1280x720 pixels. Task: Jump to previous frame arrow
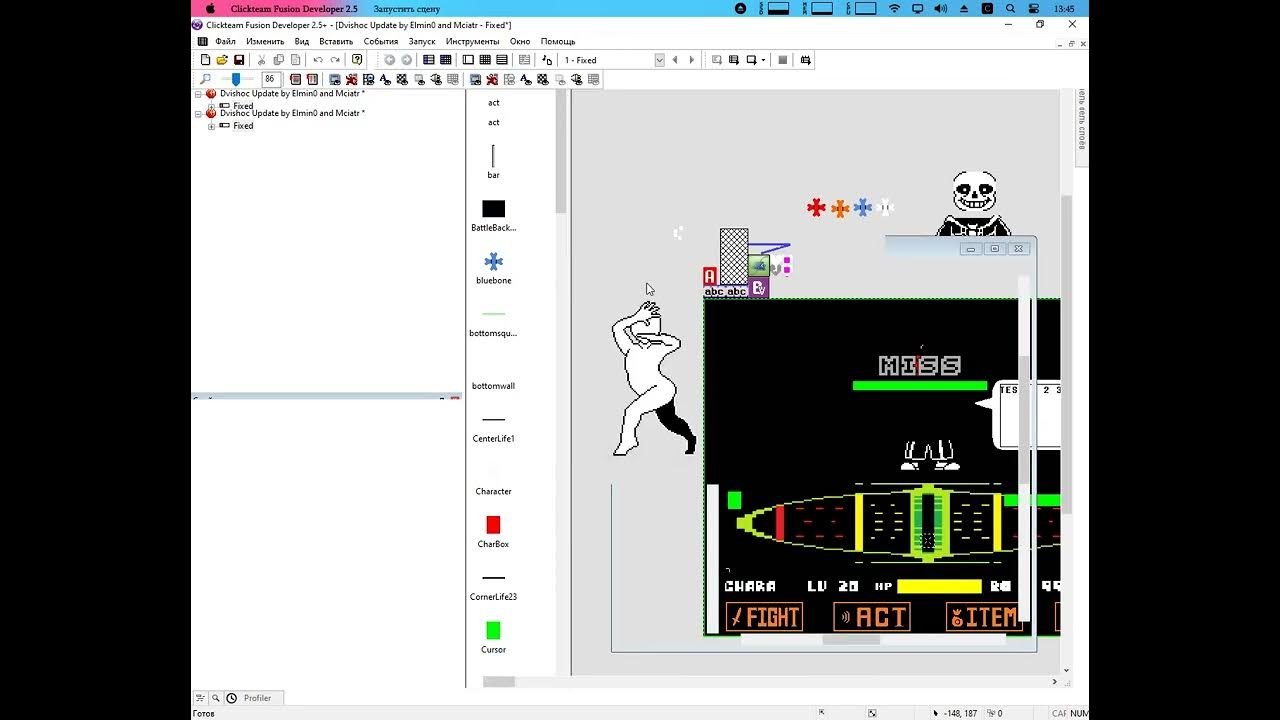tap(675, 60)
